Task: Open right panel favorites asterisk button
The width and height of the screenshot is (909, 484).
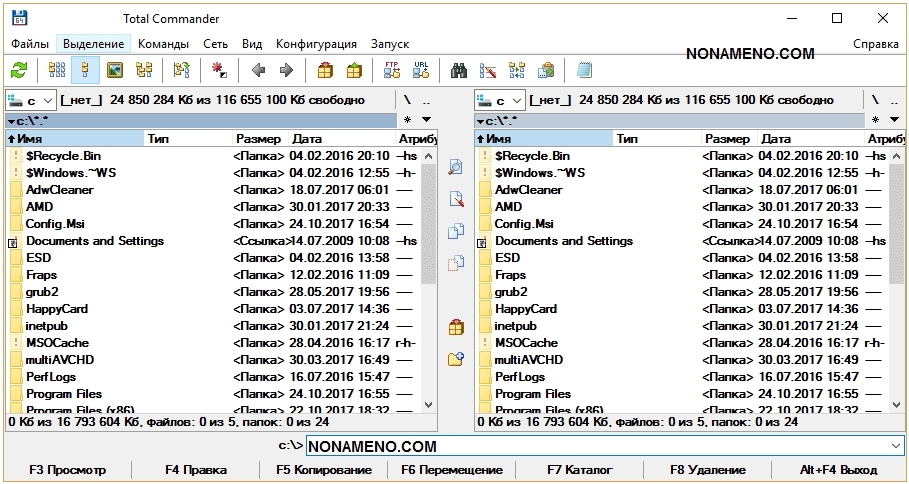Action: click(876, 120)
